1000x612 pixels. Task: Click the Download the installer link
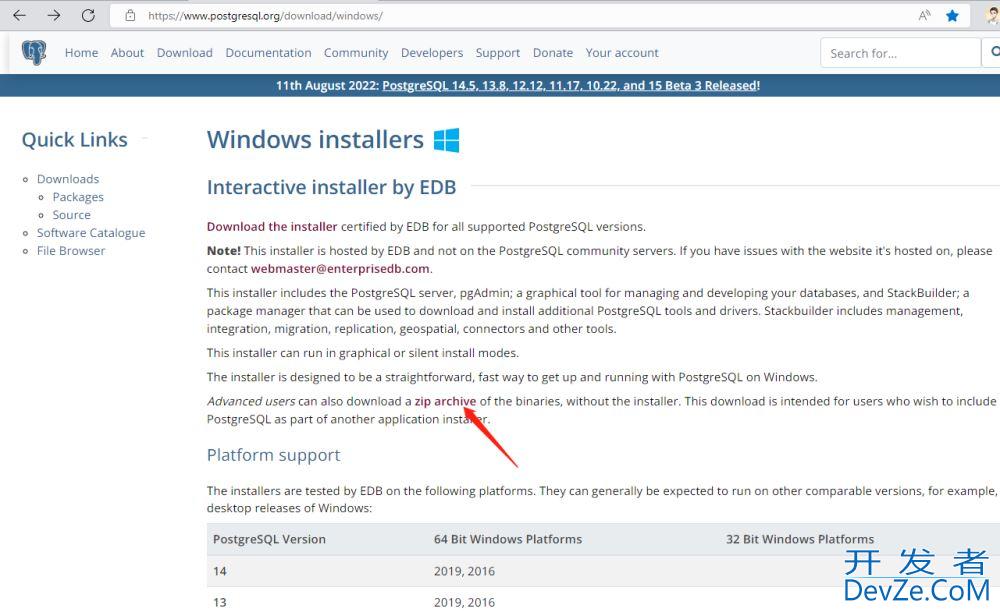tap(272, 226)
